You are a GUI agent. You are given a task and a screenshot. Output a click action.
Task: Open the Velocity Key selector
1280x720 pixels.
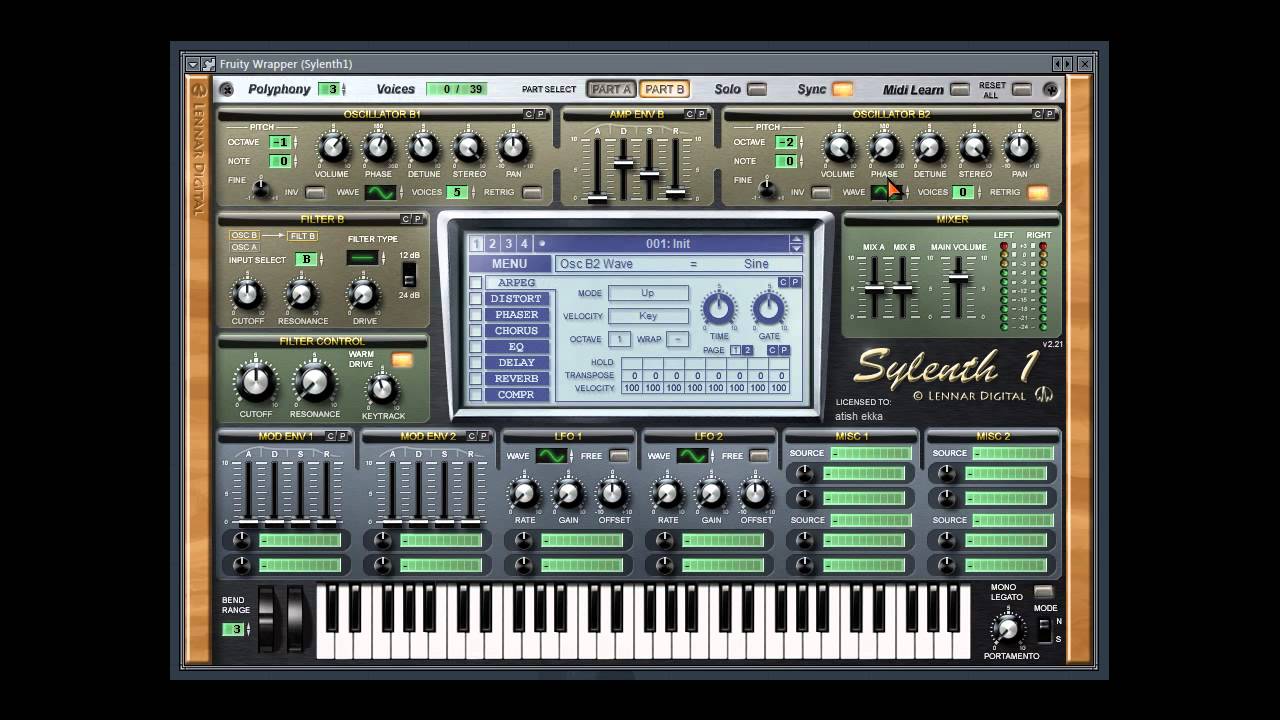click(648, 316)
